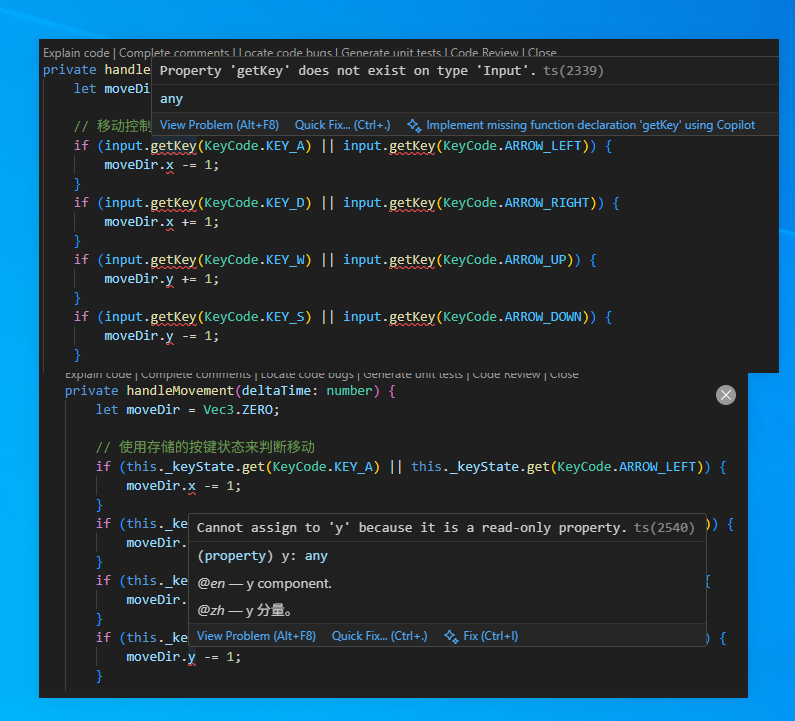Click the ts(2540) error code
Screen dimensions: 795x721
(664, 528)
